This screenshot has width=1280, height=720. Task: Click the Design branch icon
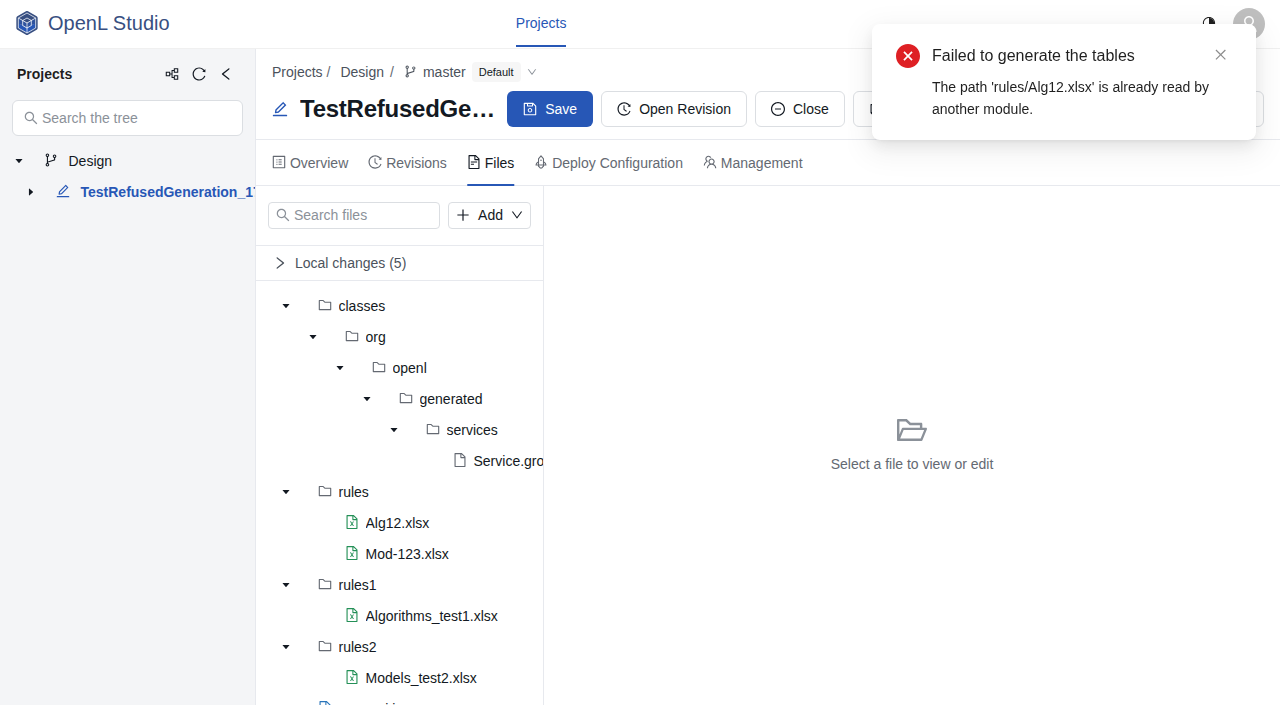click(x=50, y=160)
